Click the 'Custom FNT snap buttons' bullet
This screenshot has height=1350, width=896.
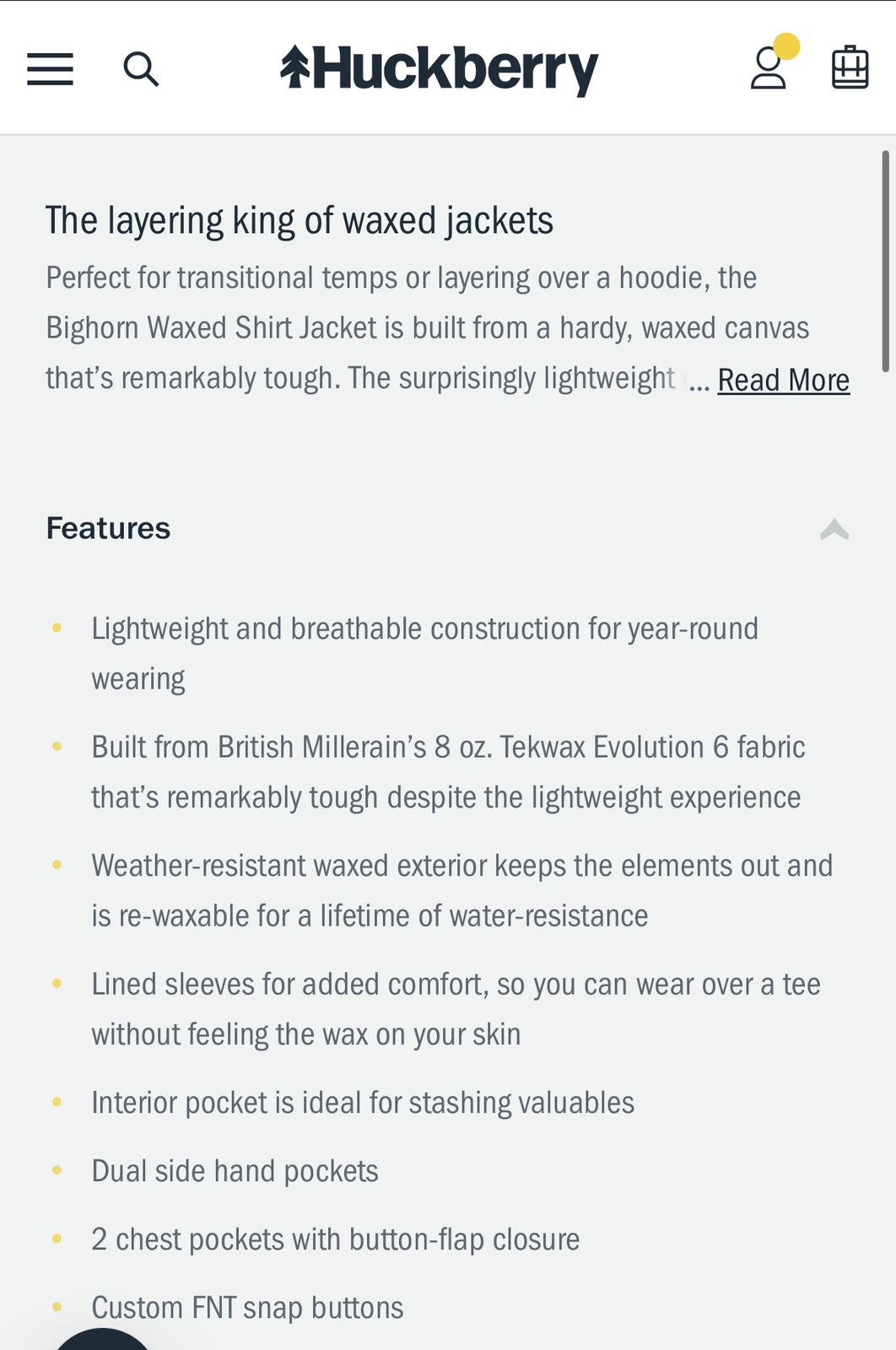point(247,1308)
